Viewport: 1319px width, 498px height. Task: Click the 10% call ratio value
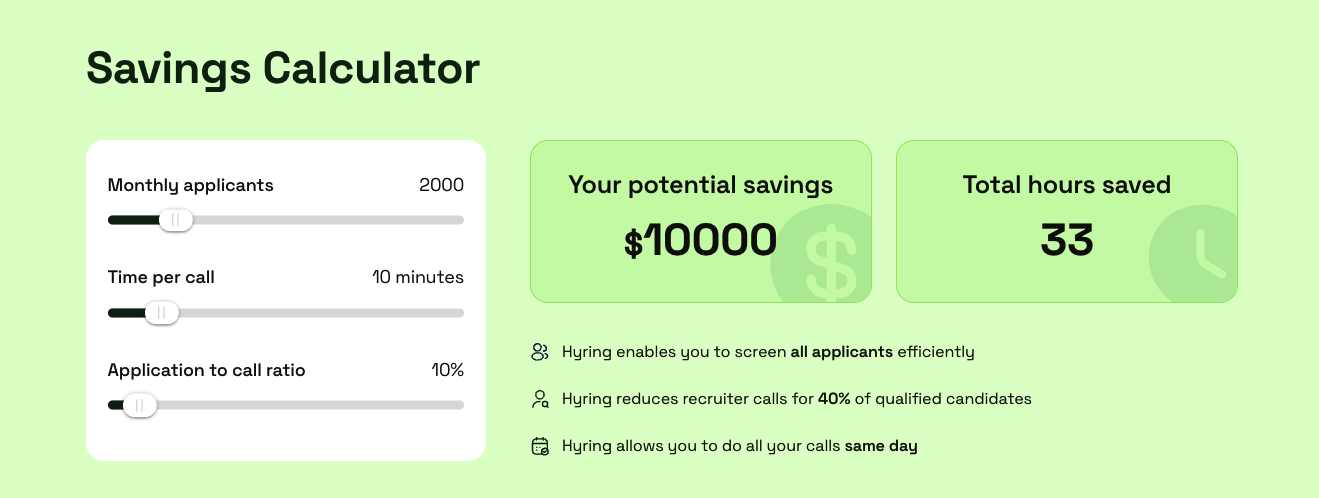[448, 370]
